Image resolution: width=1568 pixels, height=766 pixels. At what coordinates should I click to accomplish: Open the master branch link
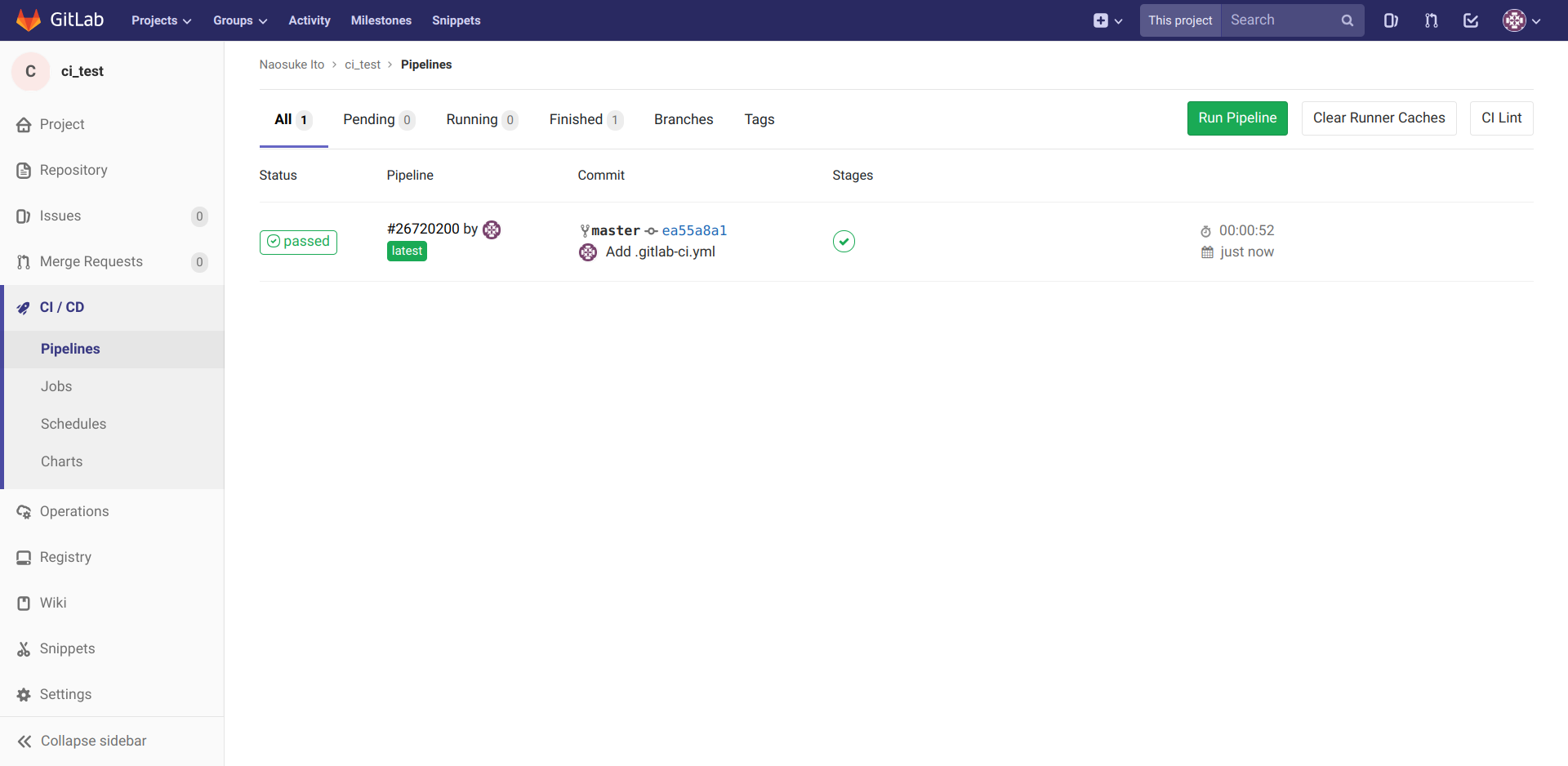(x=616, y=231)
